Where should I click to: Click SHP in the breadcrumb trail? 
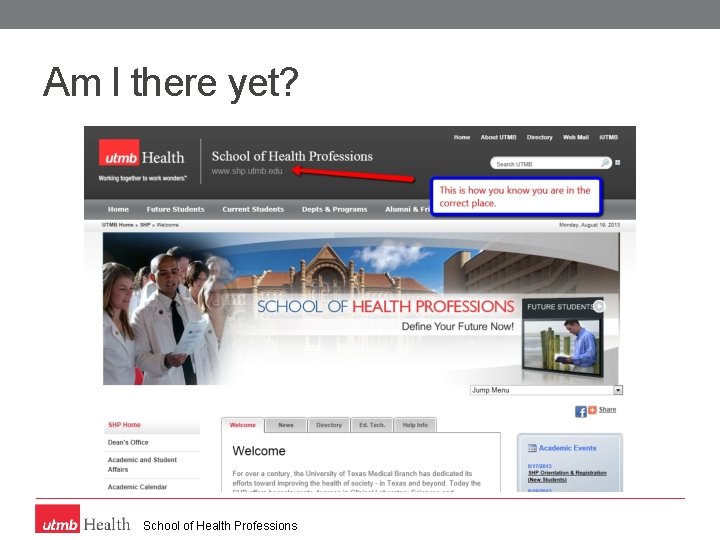145,225
